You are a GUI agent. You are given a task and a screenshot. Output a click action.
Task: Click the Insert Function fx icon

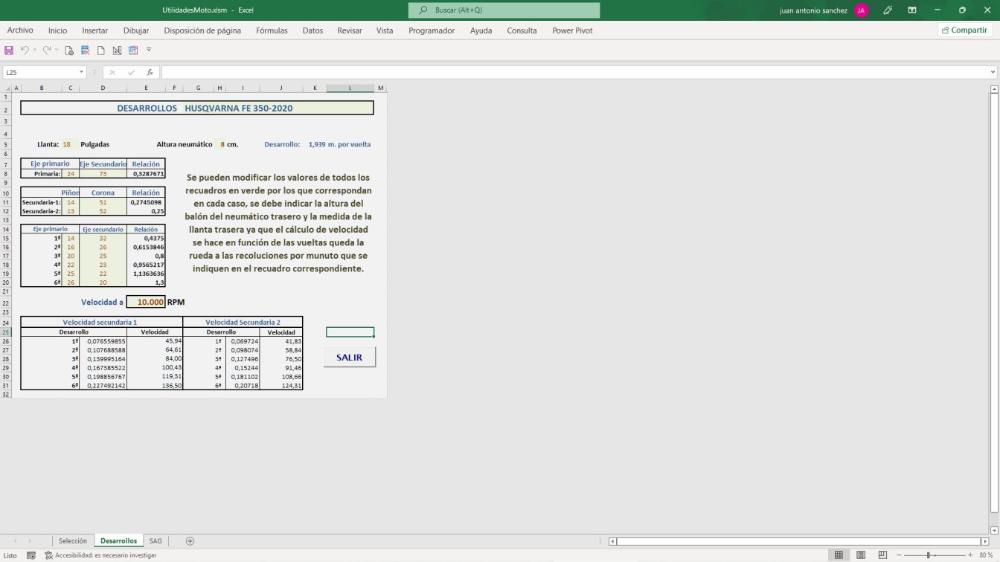coord(150,72)
